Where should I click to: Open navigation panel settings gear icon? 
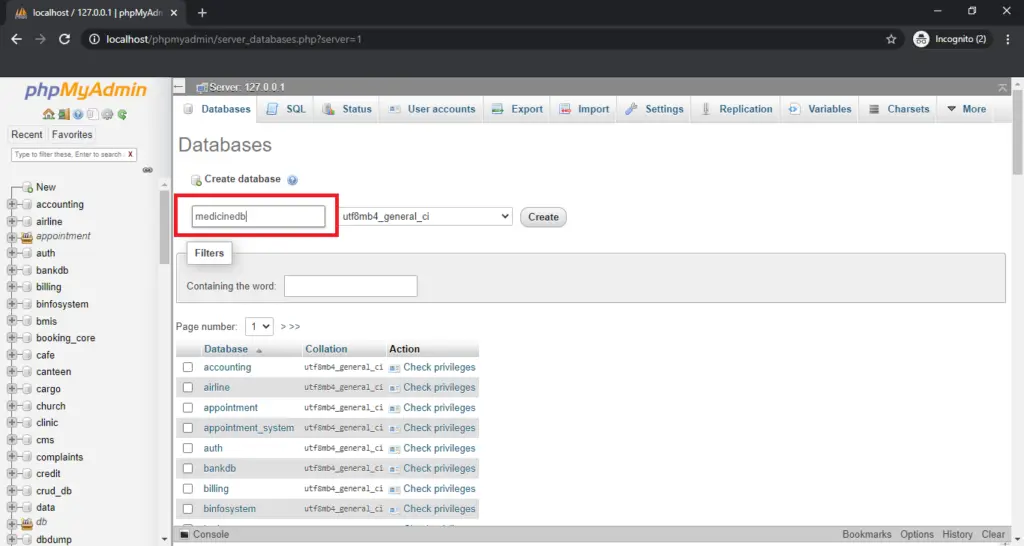(107, 114)
